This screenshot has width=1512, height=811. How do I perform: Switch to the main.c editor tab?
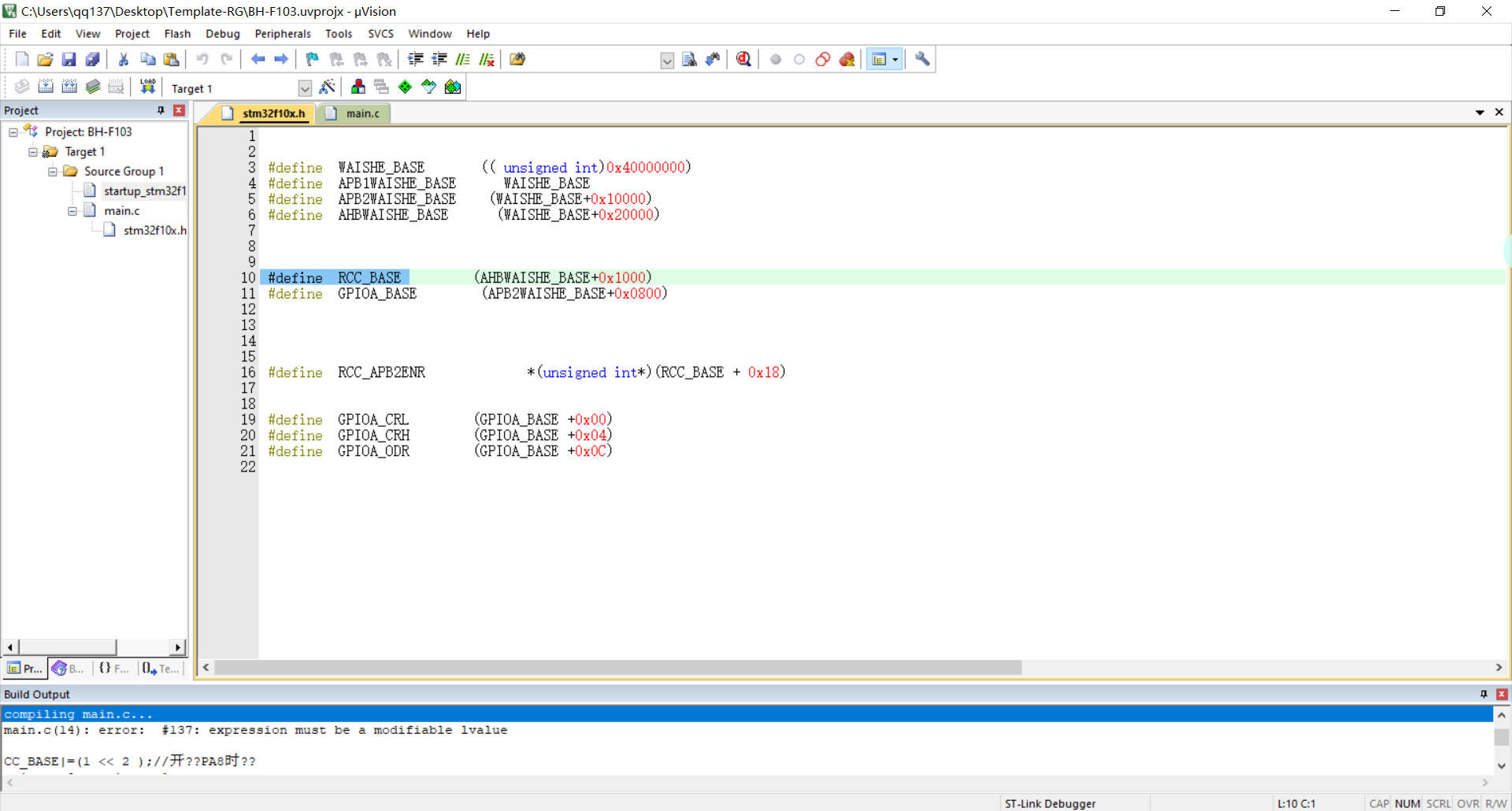click(x=361, y=113)
